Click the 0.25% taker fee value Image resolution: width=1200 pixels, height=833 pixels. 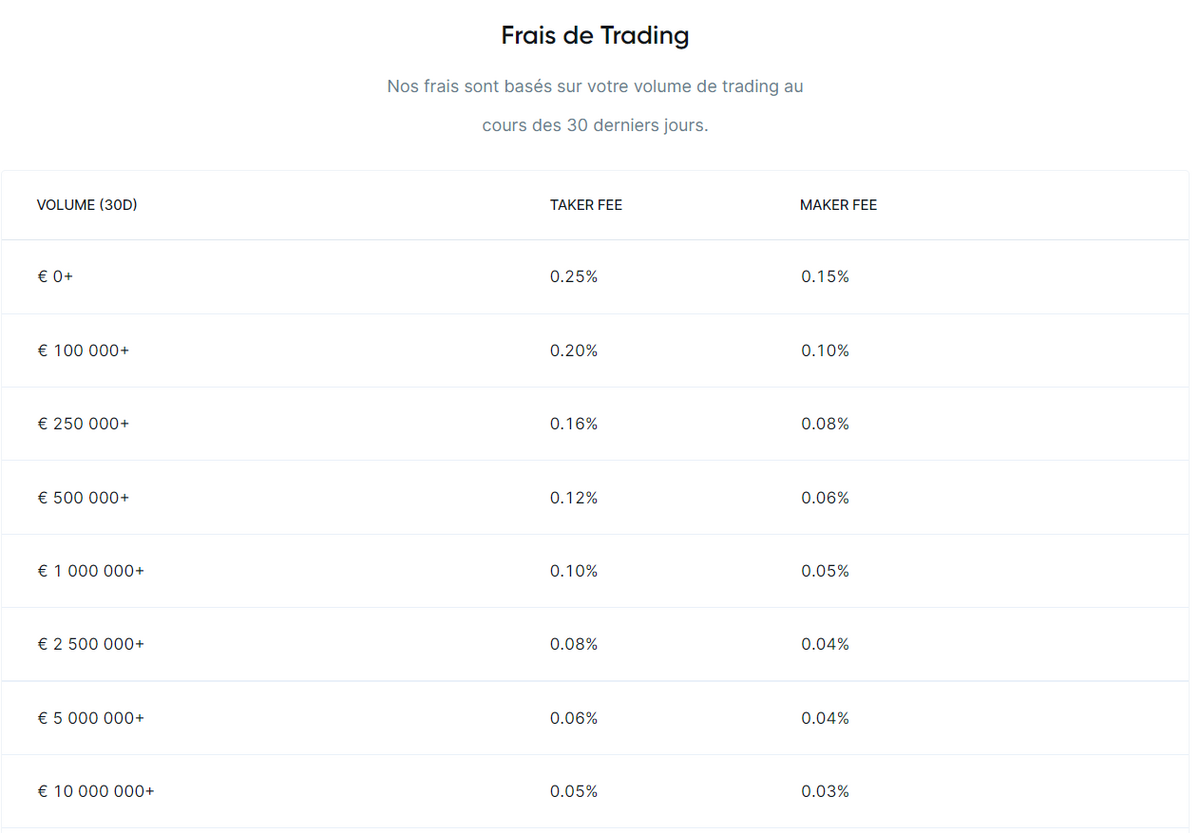[x=574, y=277]
